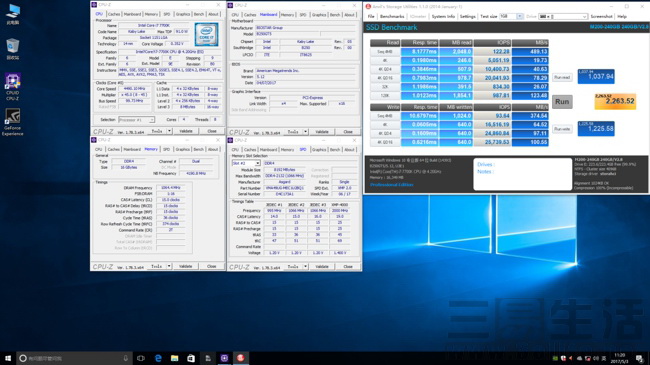Click the Cortana microphone icon
Screen dimensions: 650x365
[x=126, y=358]
